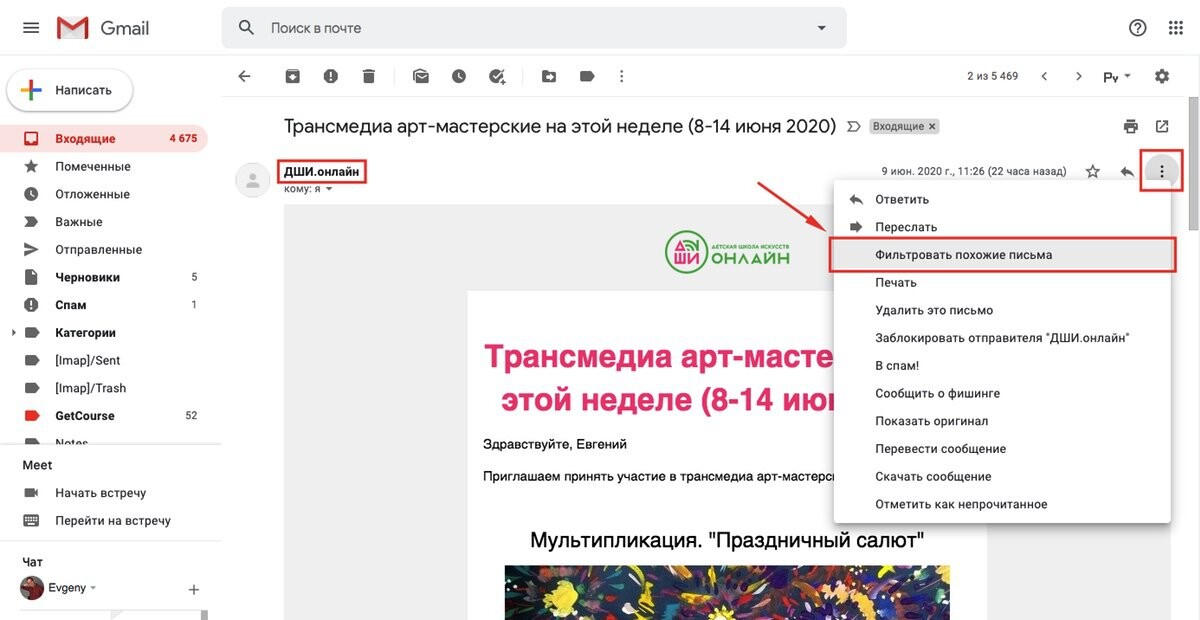Click 'Начать встречу' in Meet

100,493
